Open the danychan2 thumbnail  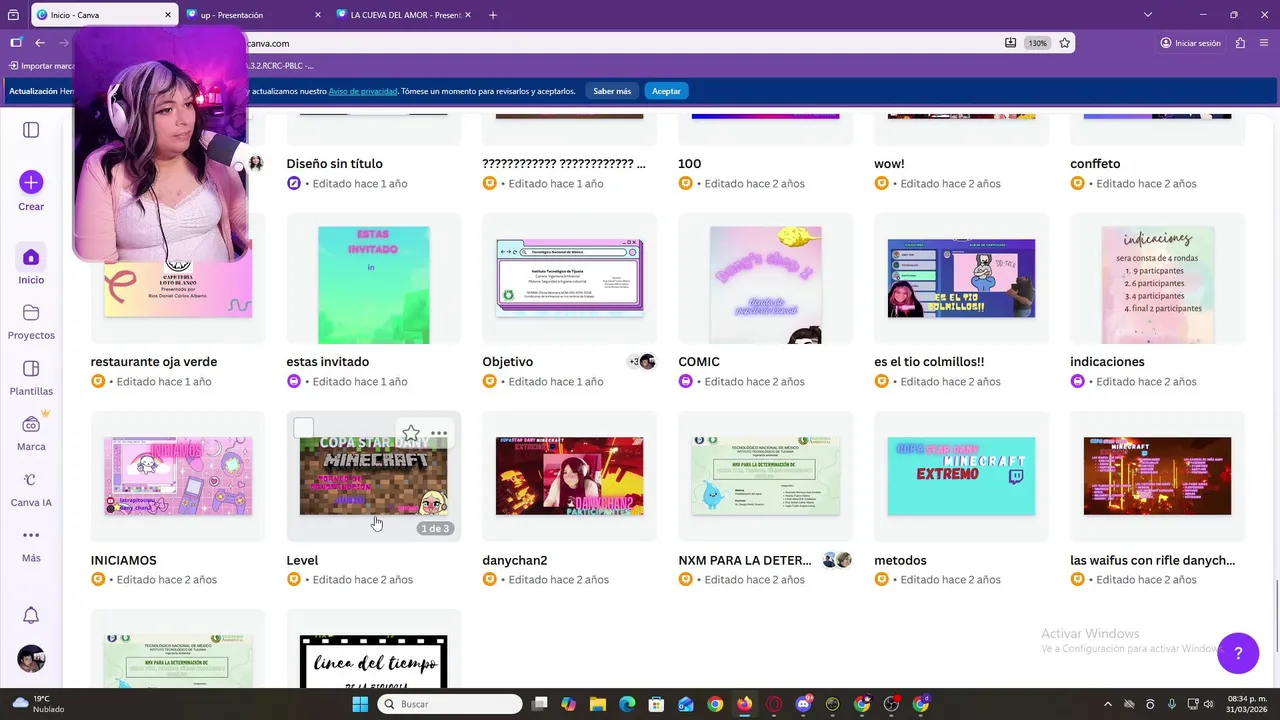570,476
